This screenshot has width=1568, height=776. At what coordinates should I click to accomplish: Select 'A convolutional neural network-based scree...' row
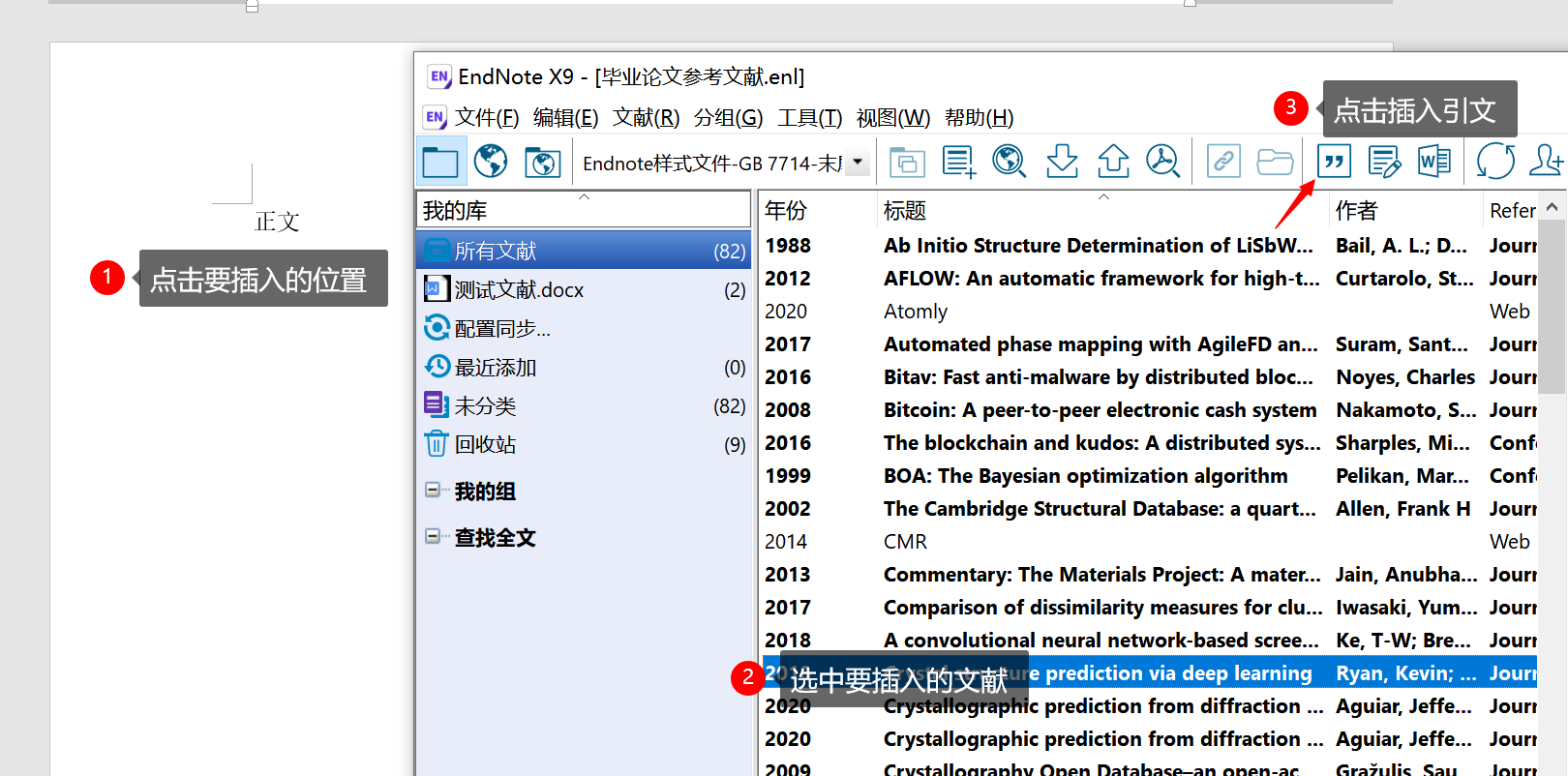(1149, 641)
